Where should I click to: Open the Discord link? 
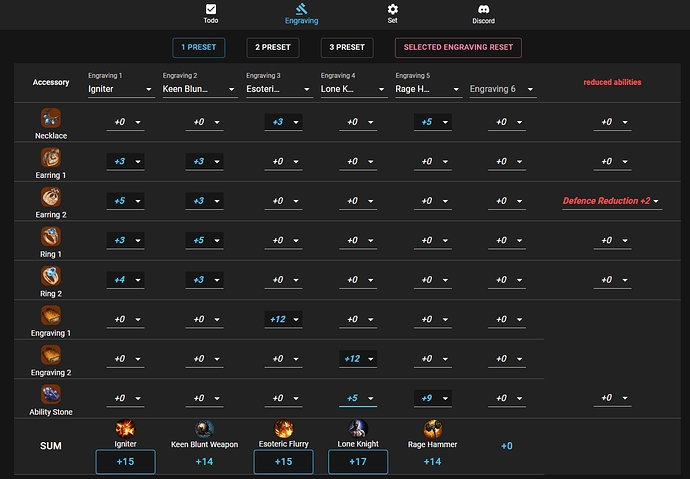tap(483, 13)
